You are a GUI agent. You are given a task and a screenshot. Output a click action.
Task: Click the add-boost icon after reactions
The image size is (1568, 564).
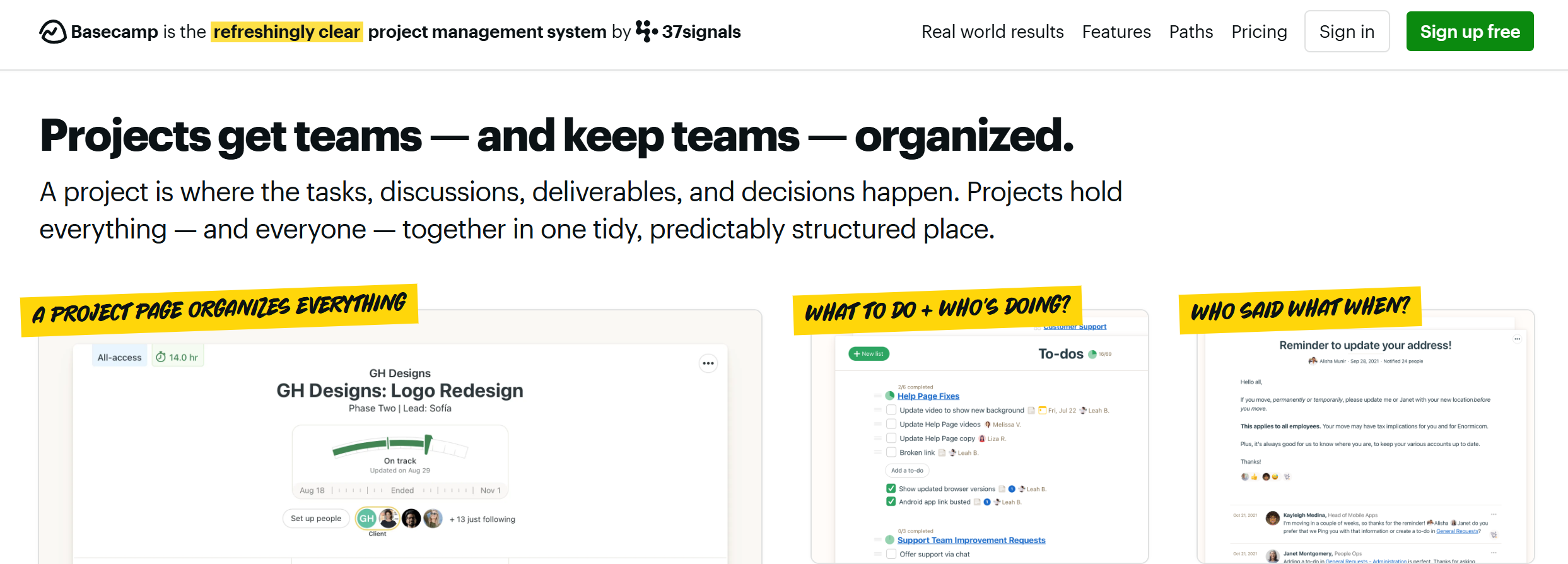point(1287,477)
